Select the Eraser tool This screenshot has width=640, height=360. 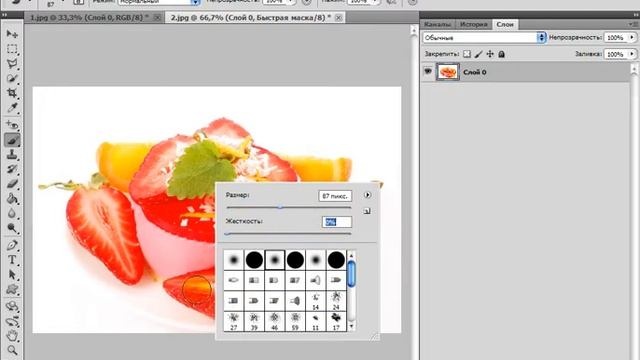12,184
